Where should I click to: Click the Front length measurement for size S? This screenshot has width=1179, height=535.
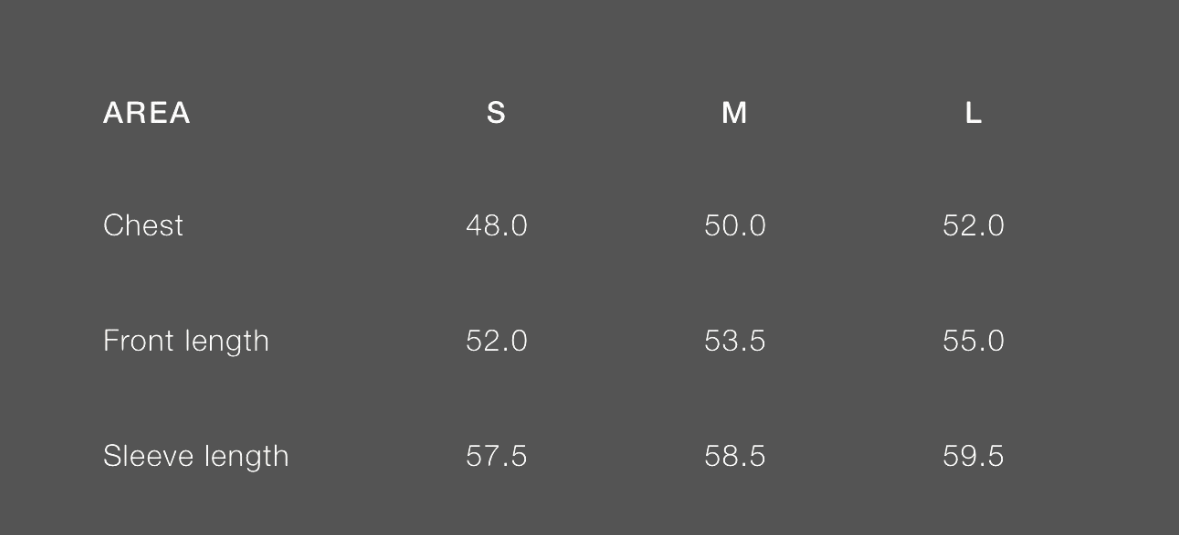496,341
